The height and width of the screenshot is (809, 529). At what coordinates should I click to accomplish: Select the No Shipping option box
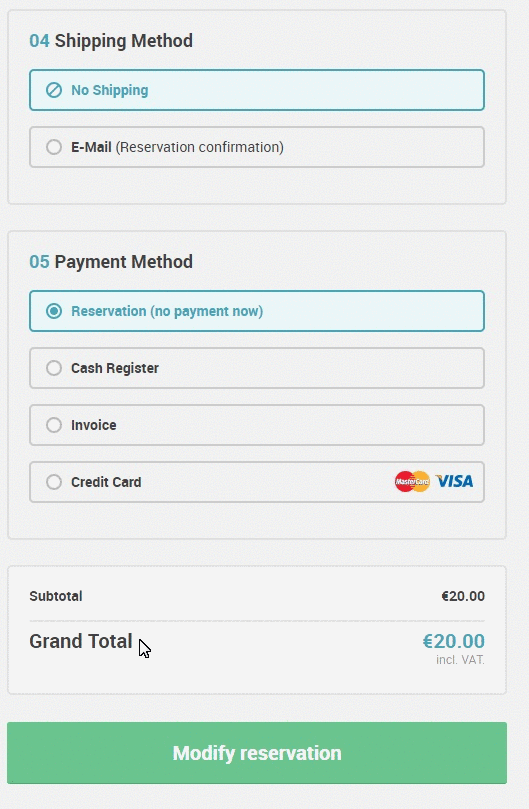click(x=257, y=90)
